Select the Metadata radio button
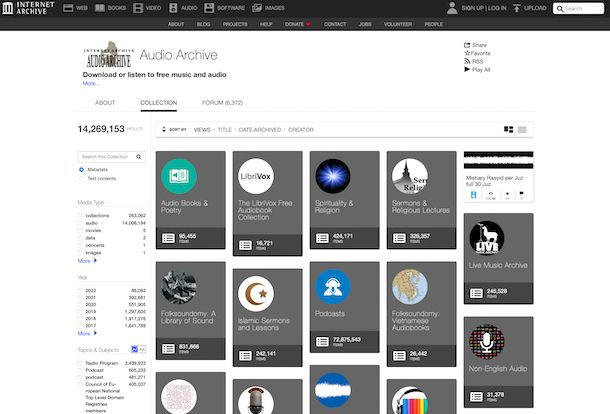This screenshot has width=610, height=414. point(81,170)
